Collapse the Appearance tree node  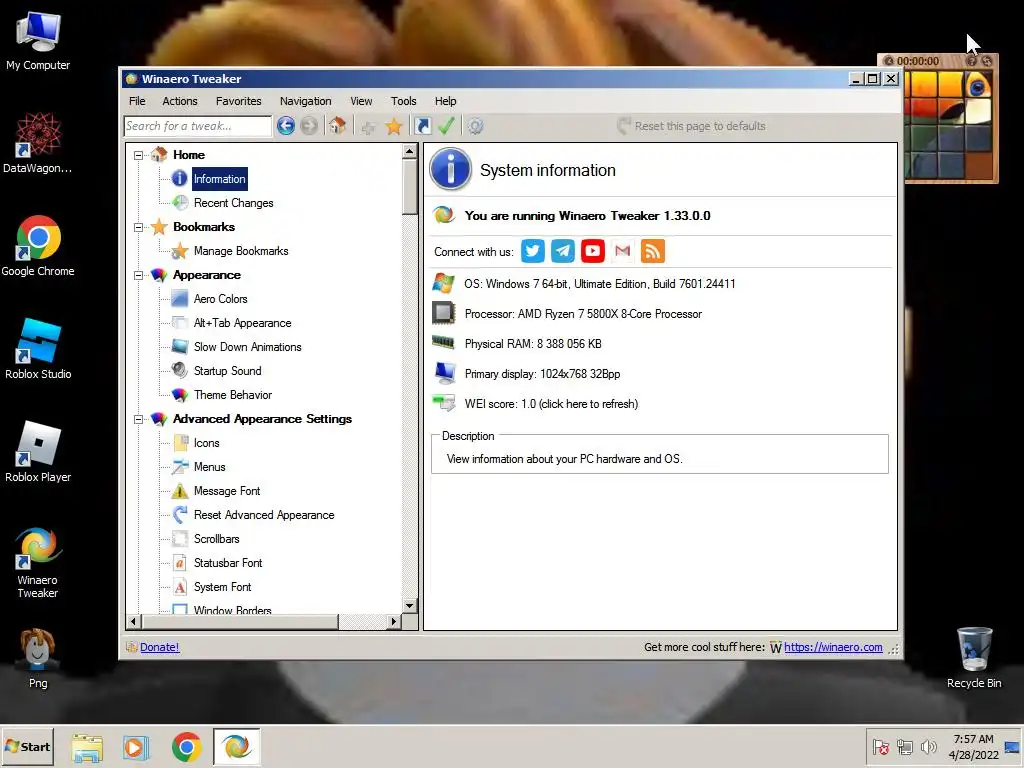(138, 276)
